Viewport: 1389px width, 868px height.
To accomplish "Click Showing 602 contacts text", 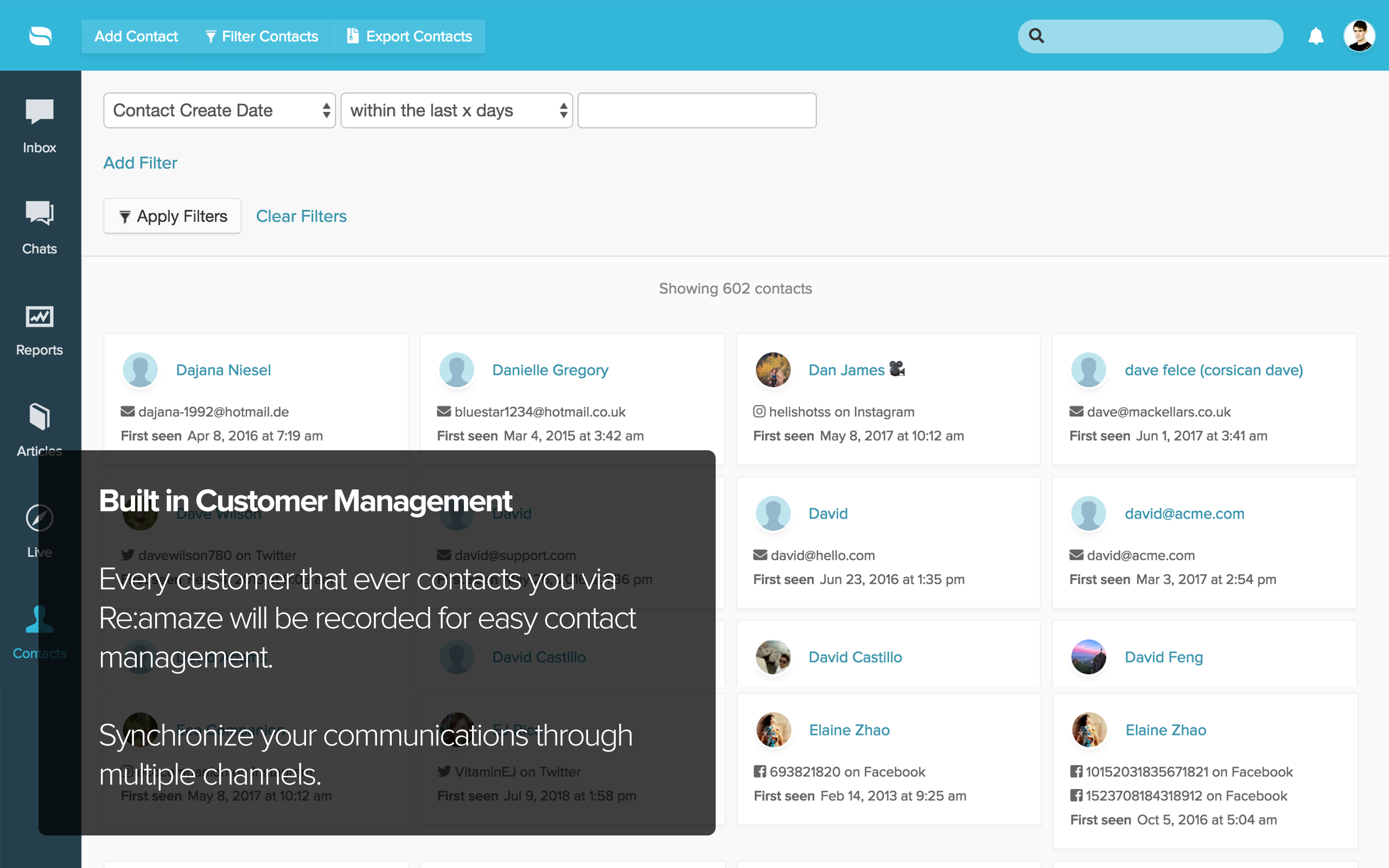I will pyautogui.click(x=735, y=289).
